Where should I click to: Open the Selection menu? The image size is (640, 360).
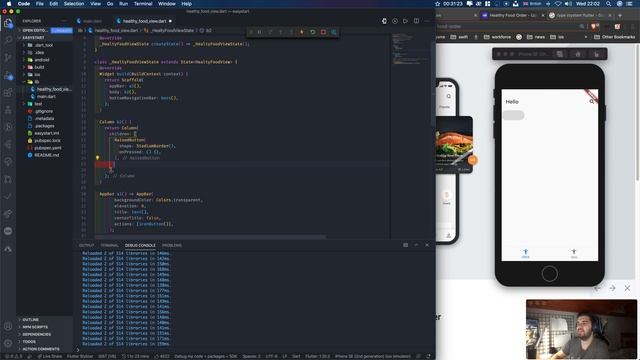pyautogui.click(x=74, y=4)
